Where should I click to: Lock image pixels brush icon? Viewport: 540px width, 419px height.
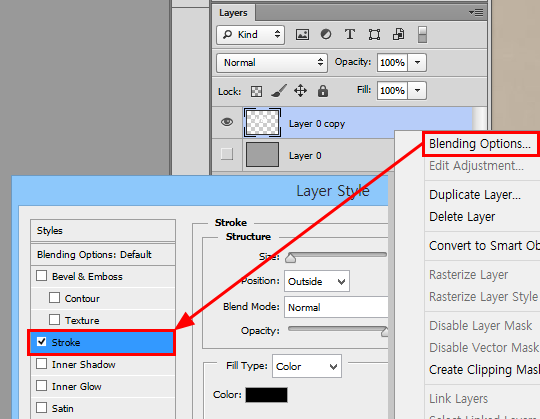(x=279, y=91)
